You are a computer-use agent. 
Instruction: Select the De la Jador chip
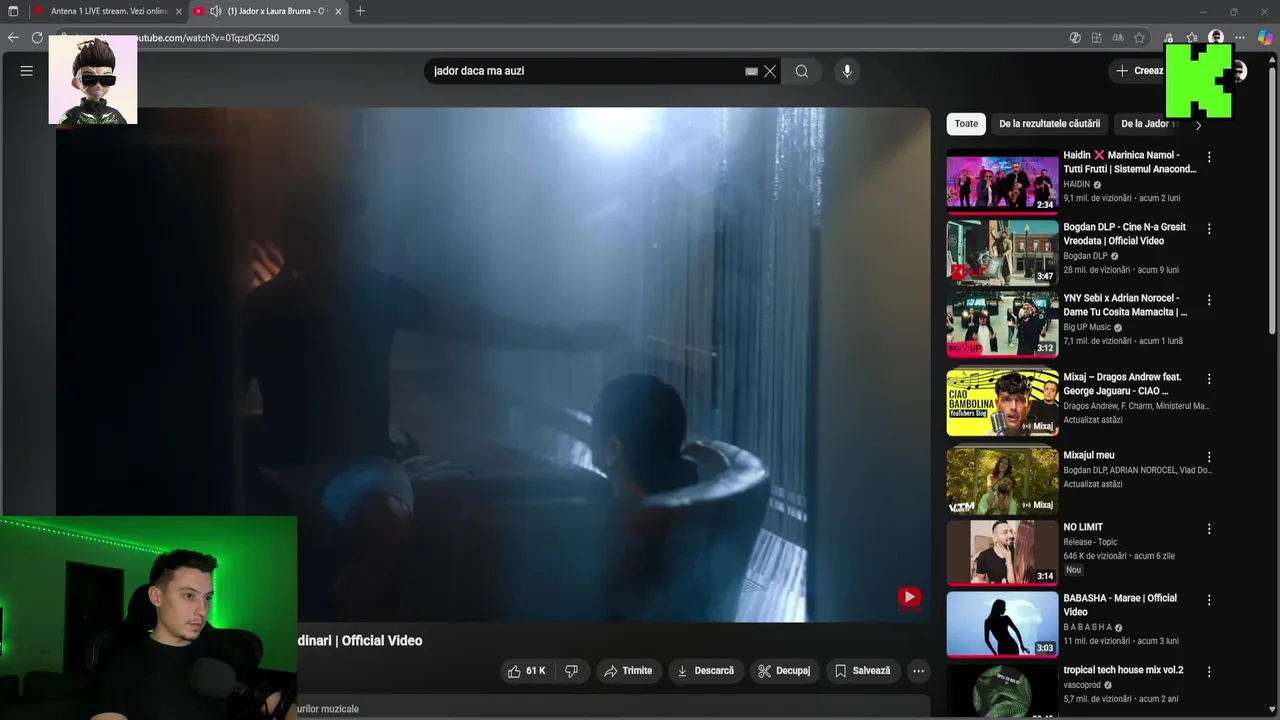click(1148, 124)
